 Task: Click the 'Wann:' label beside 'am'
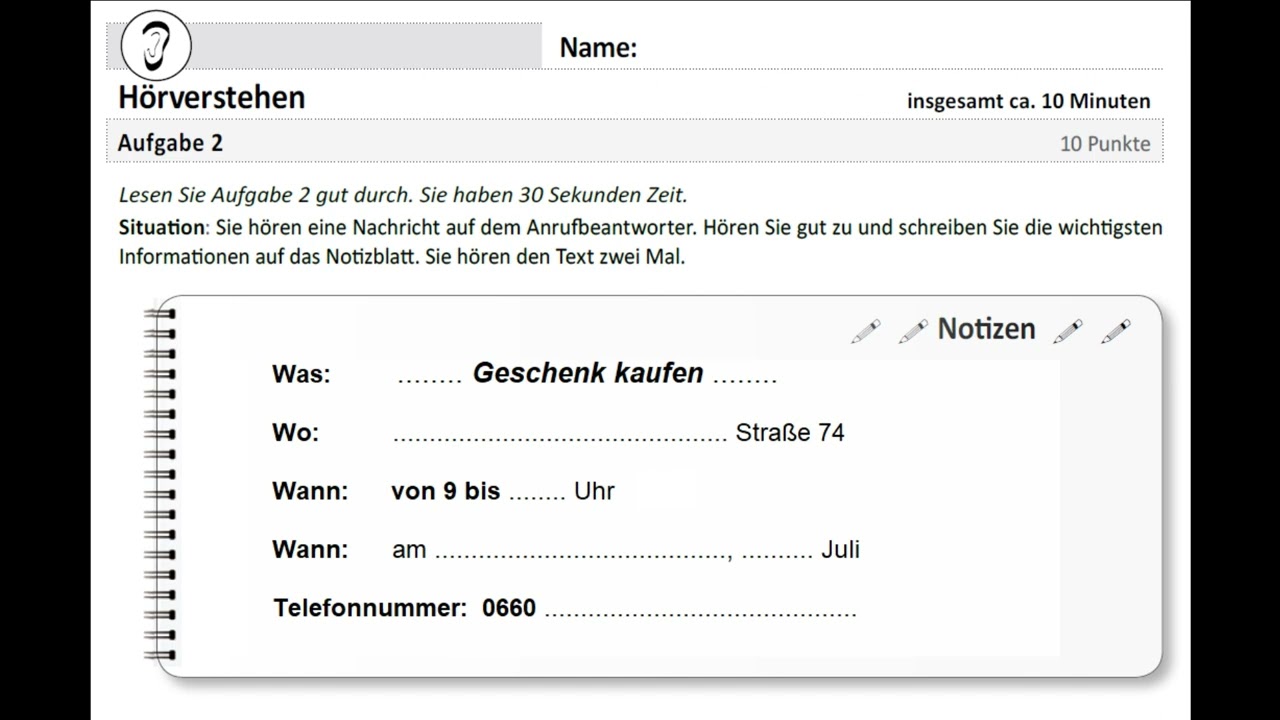[310, 549]
